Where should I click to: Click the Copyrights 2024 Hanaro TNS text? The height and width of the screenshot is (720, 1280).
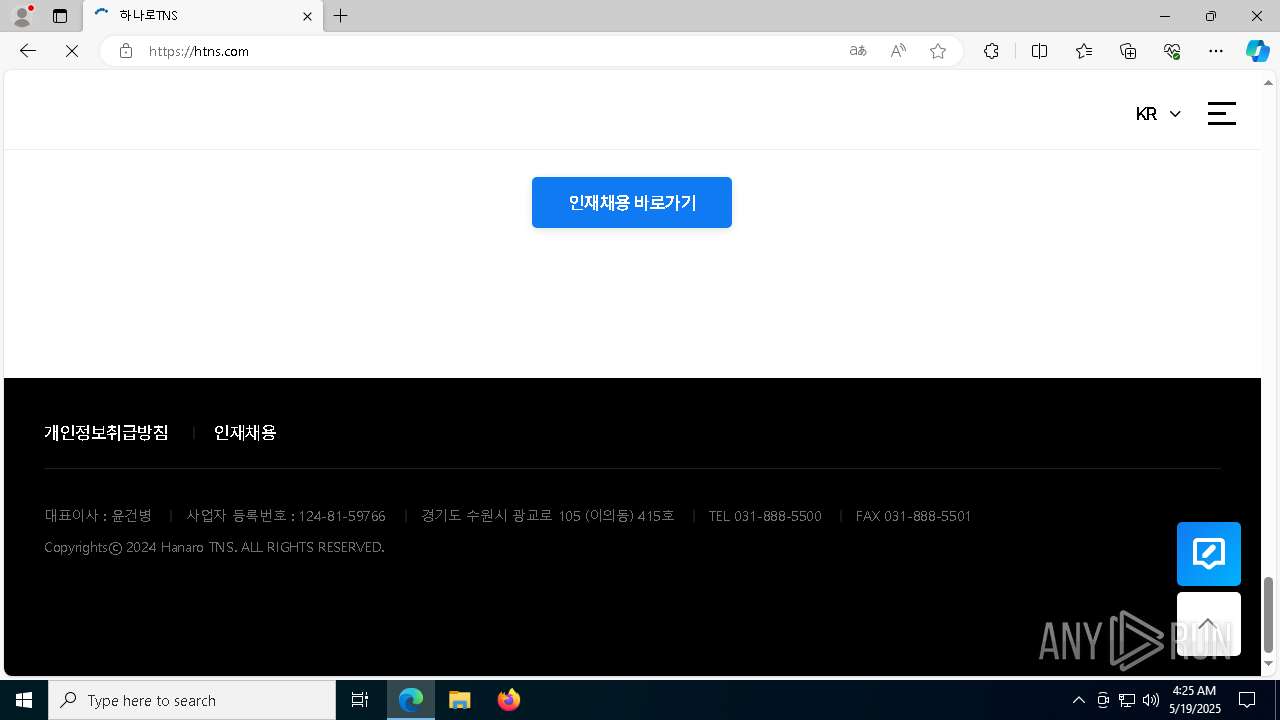pos(214,547)
